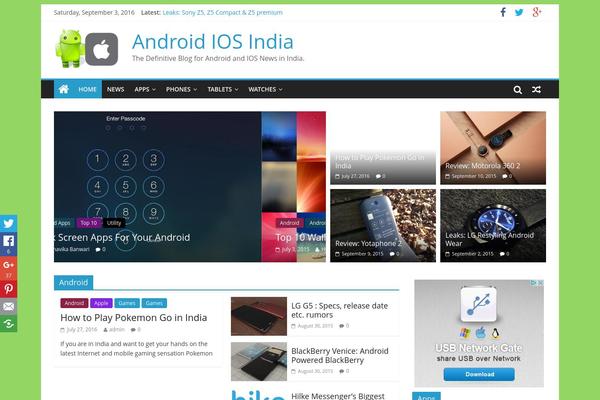Open the Android section tab
Viewport: 600px width, 400px height.
coord(73,282)
